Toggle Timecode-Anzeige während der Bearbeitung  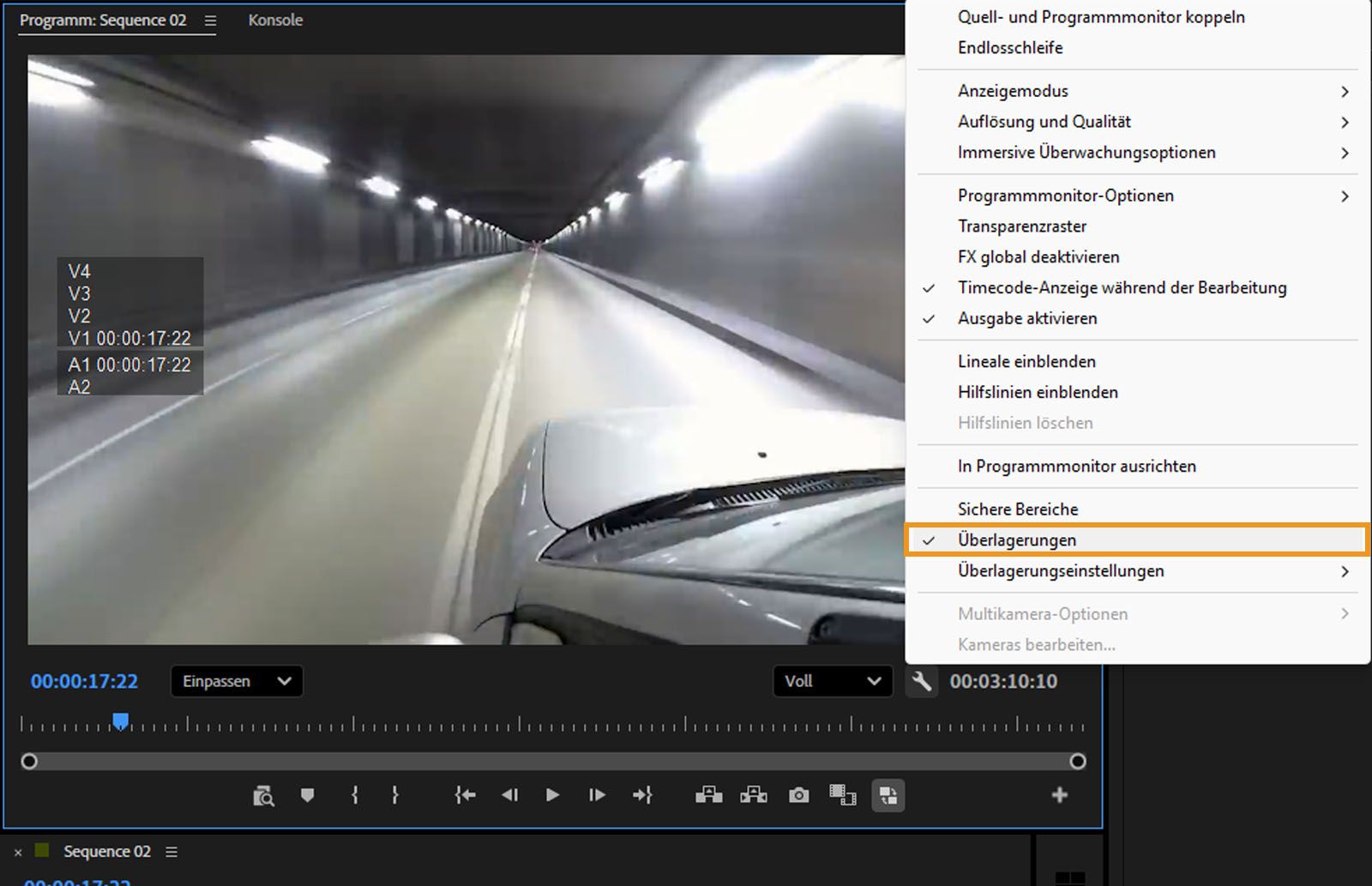1122,287
